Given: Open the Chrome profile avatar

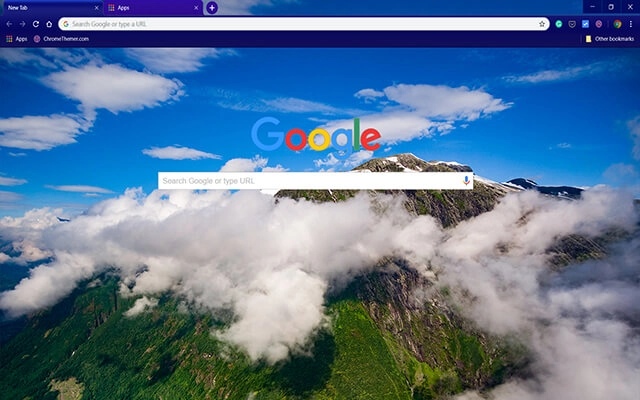Looking at the screenshot, I should [x=618, y=24].
